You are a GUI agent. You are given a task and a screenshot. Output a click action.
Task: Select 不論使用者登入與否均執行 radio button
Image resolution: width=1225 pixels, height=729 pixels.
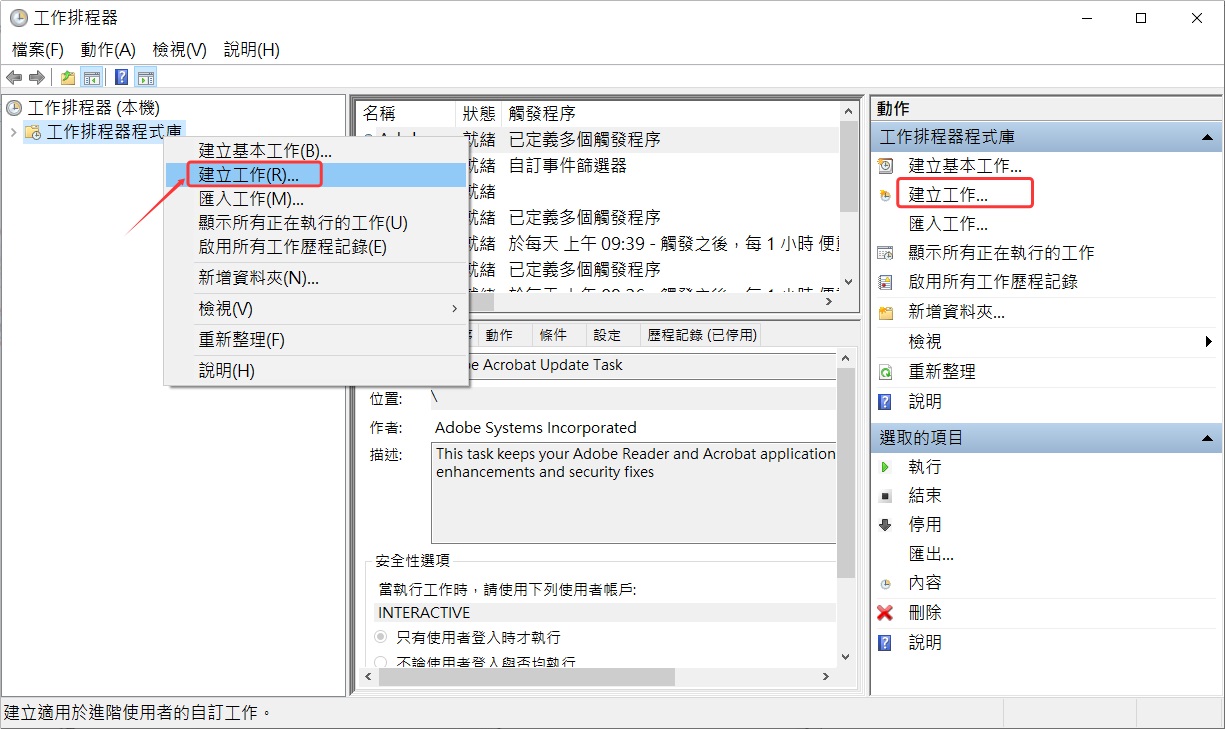[381, 662]
